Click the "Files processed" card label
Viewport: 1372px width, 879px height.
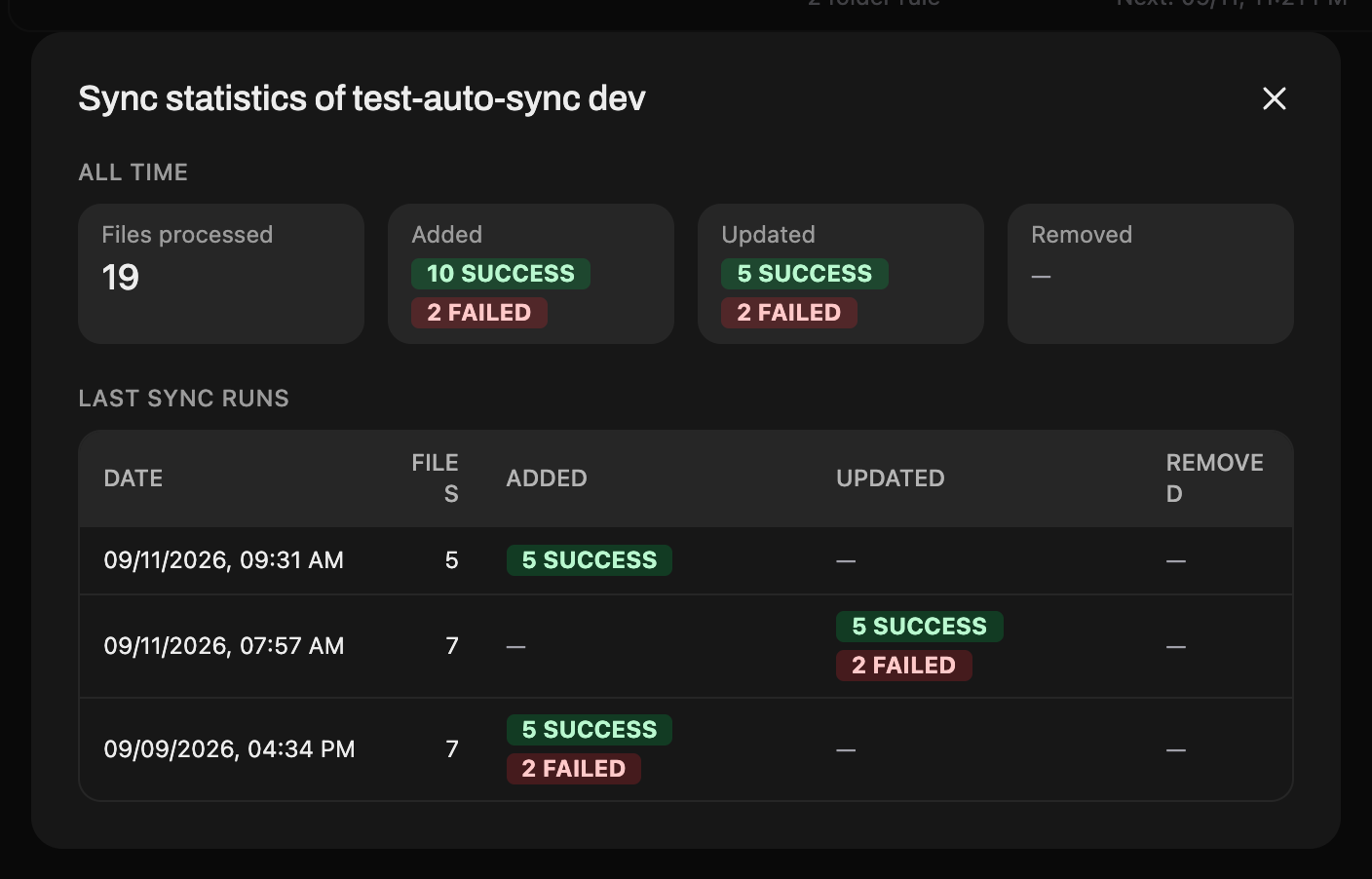coord(187,235)
